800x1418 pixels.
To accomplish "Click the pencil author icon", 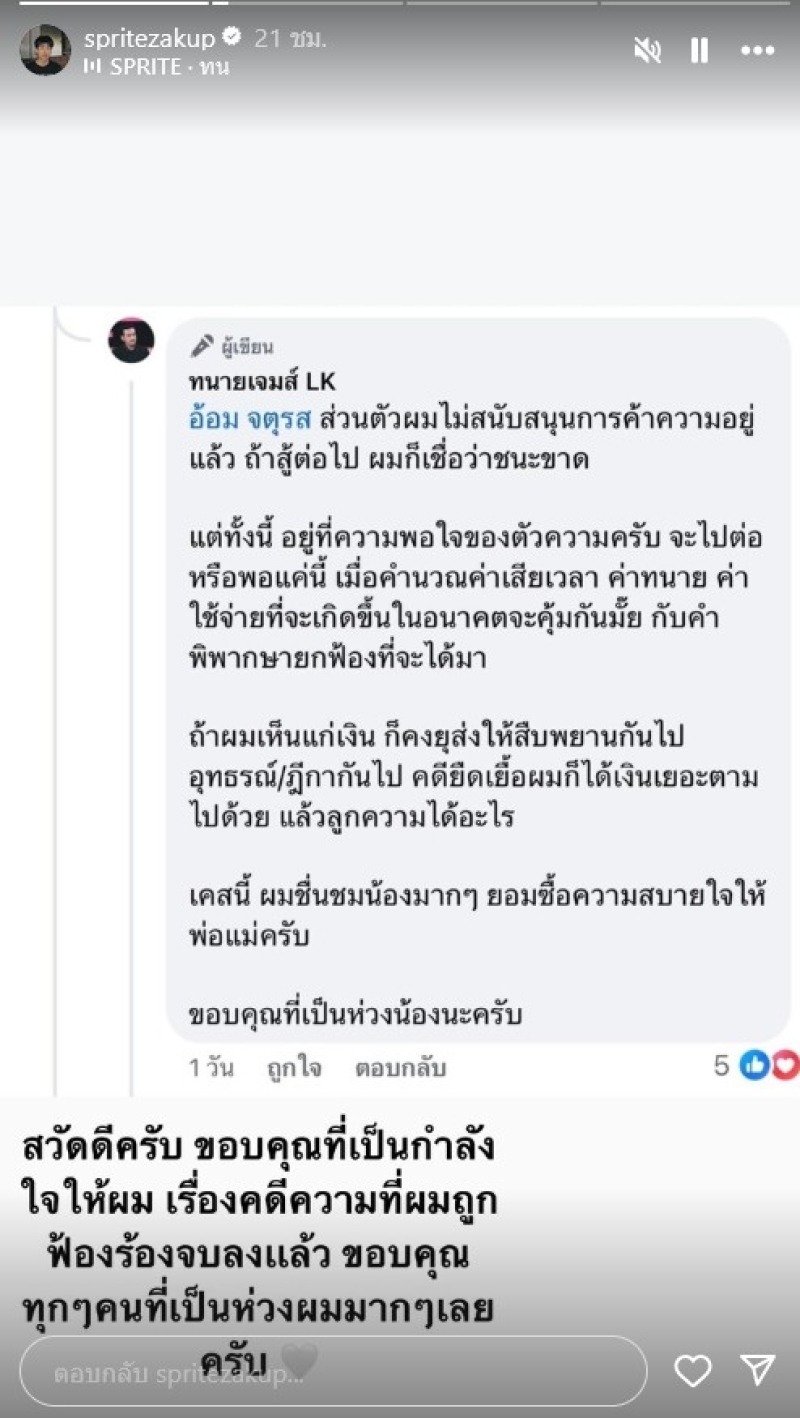I will [202, 347].
